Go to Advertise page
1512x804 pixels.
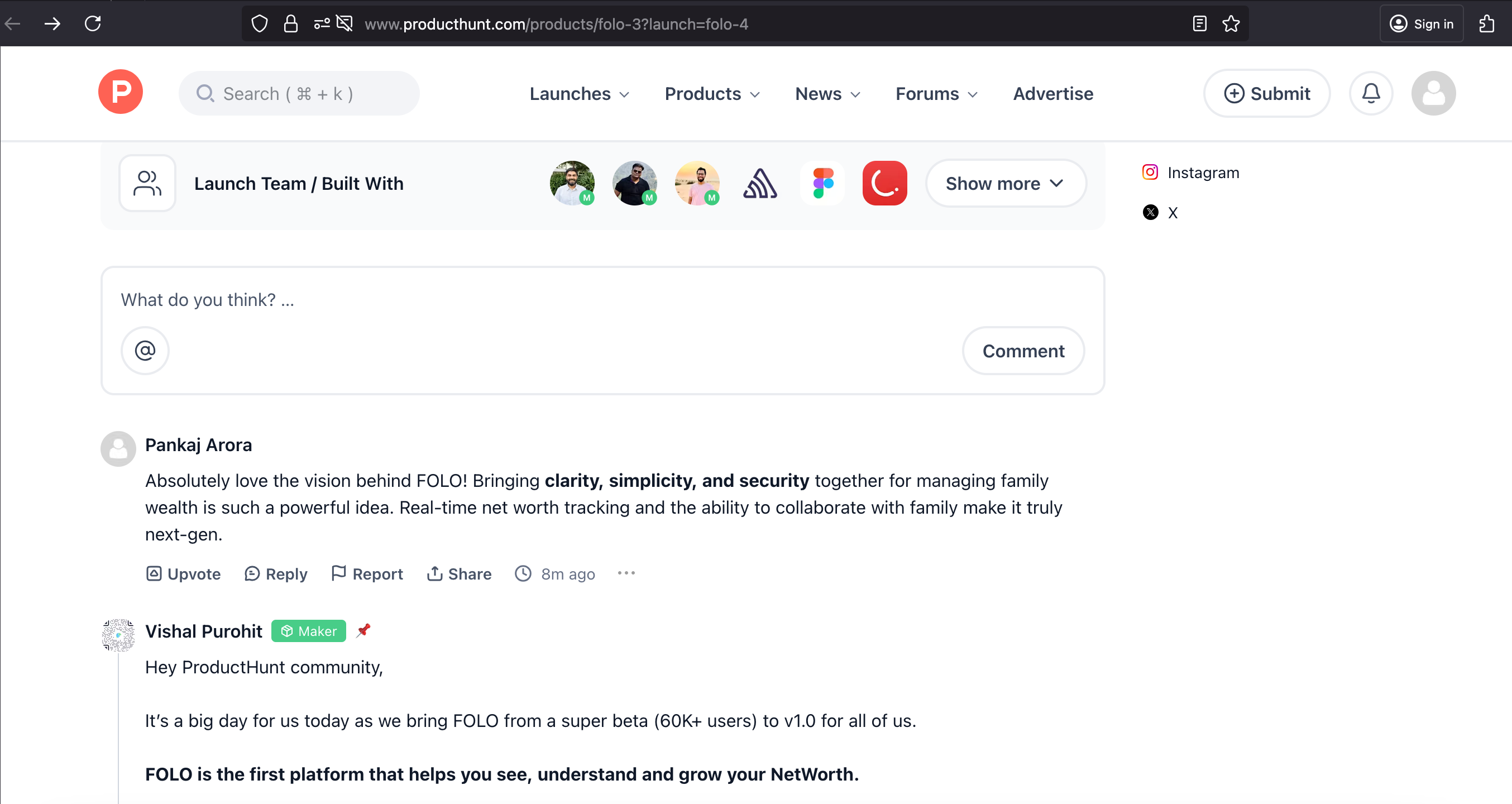click(1053, 94)
